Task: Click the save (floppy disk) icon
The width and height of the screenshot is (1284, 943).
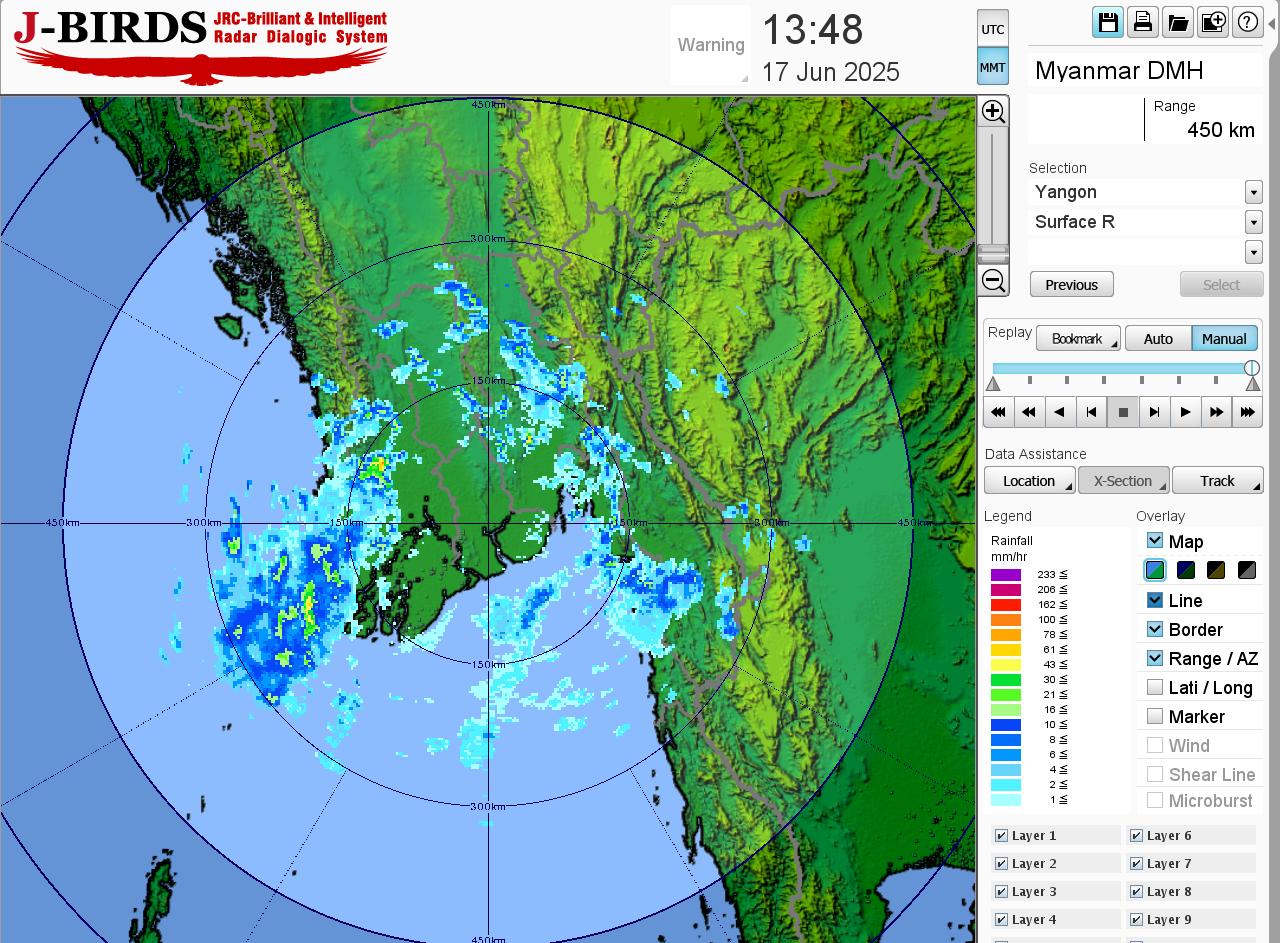Action: click(x=1107, y=22)
